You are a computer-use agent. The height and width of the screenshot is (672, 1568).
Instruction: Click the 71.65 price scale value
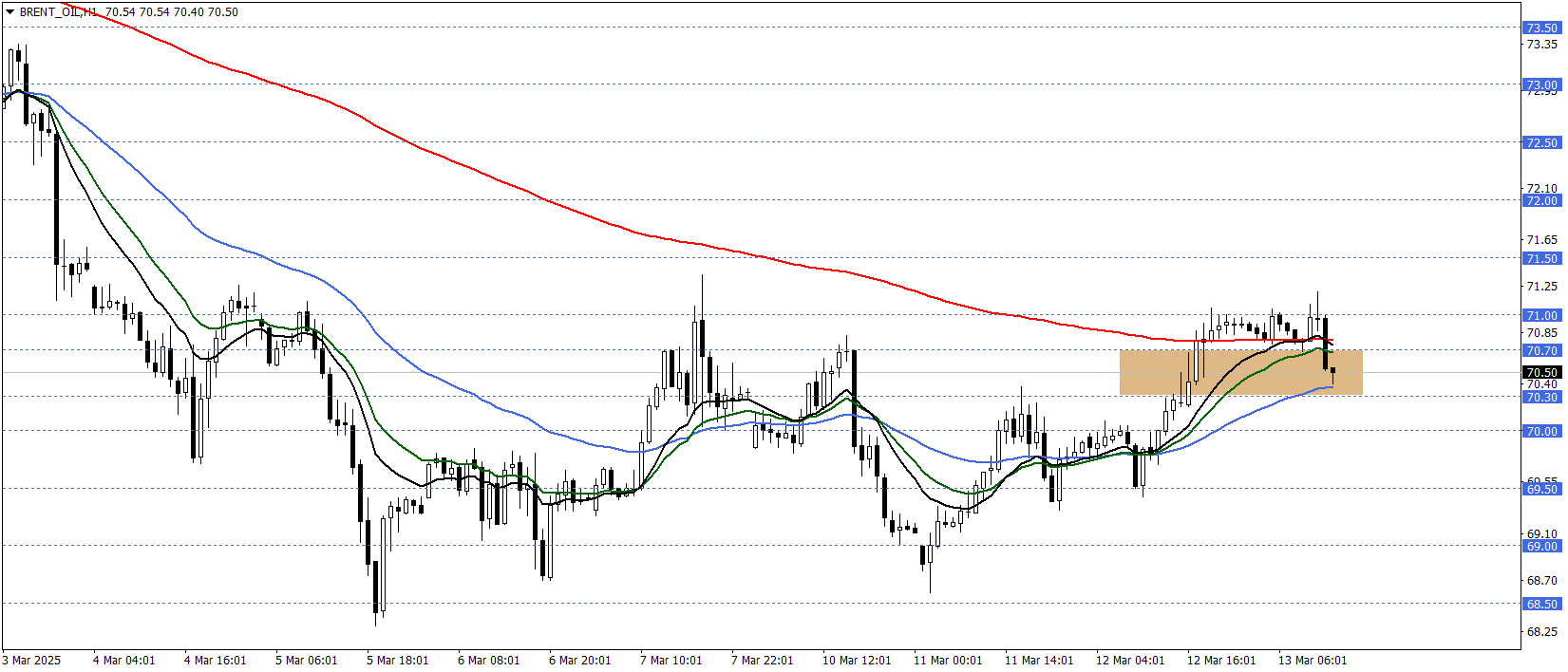coord(1541,240)
